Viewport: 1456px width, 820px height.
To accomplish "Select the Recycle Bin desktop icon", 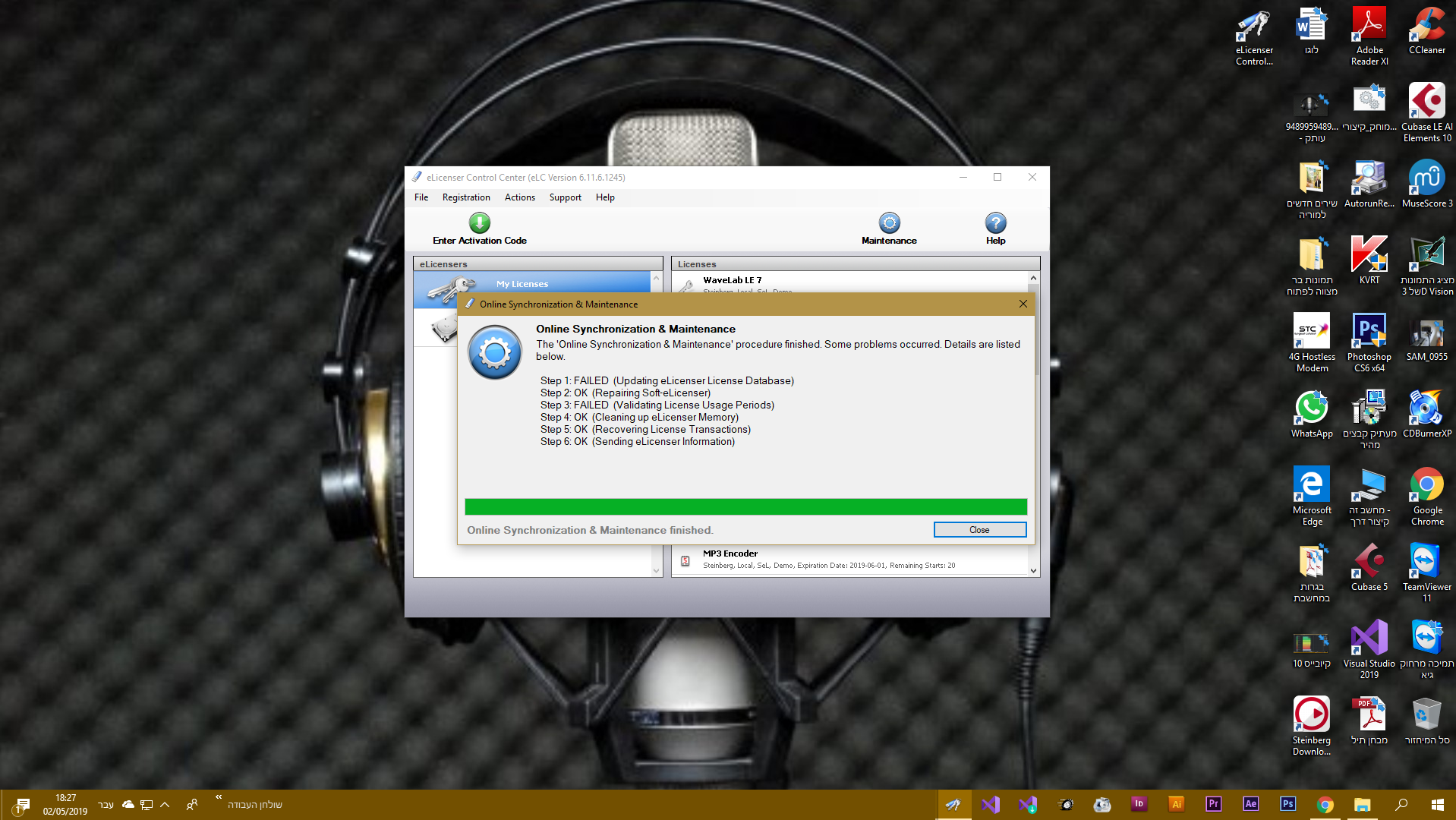I will click(x=1427, y=721).
